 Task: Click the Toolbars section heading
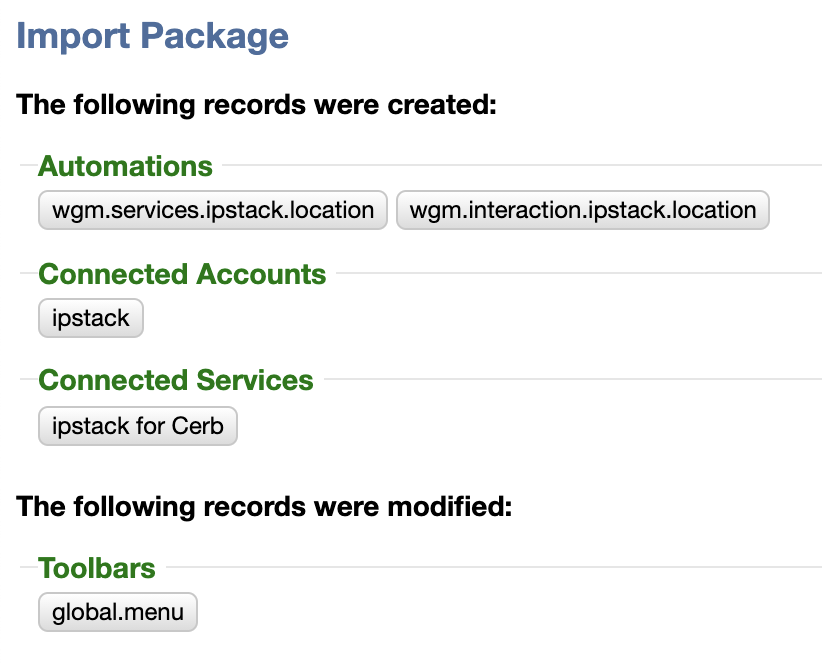97,568
